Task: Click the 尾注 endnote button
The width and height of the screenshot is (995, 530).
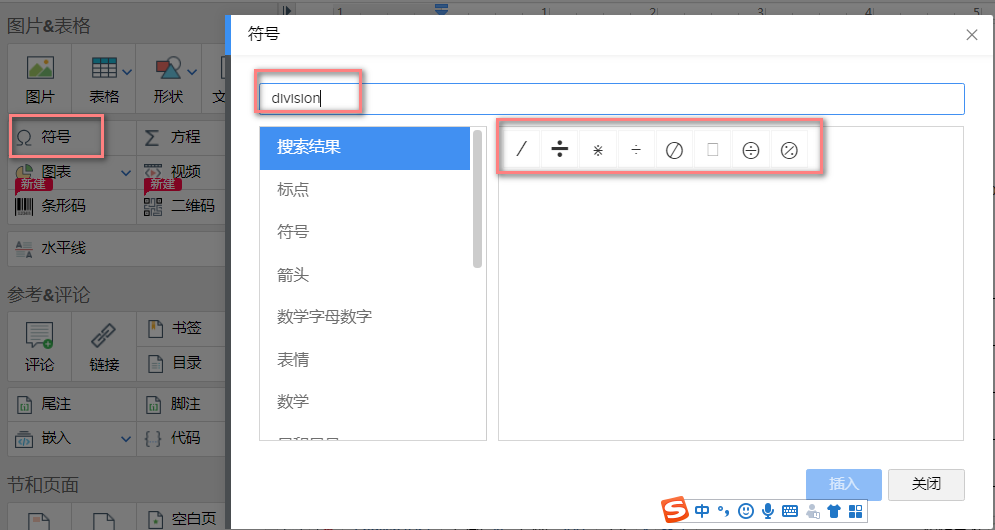Action: 72,404
